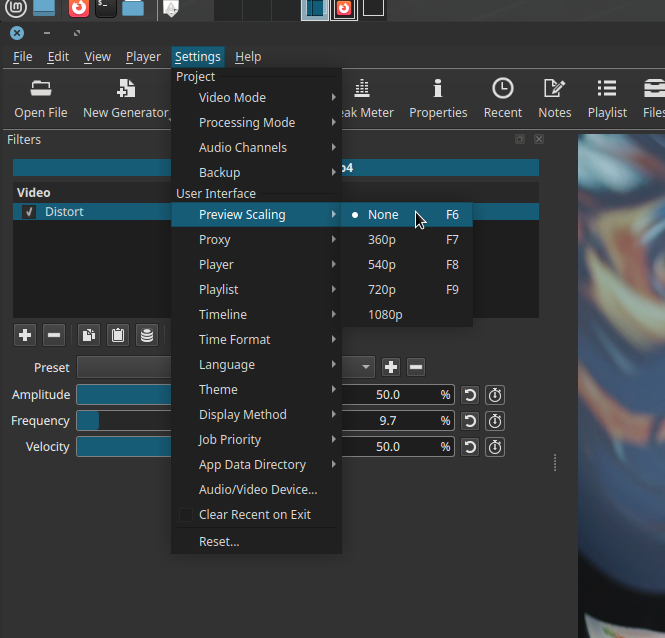Choose Audio/Video Device from Settings menu

coord(257,490)
